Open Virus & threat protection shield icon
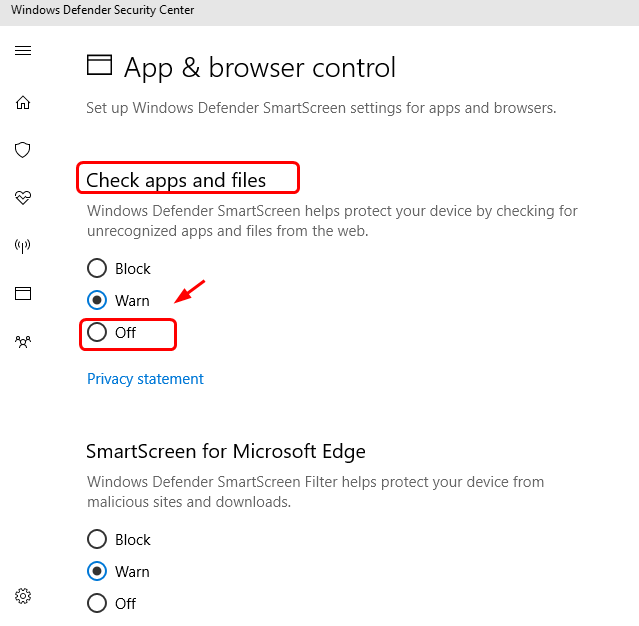 pyautogui.click(x=23, y=150)
